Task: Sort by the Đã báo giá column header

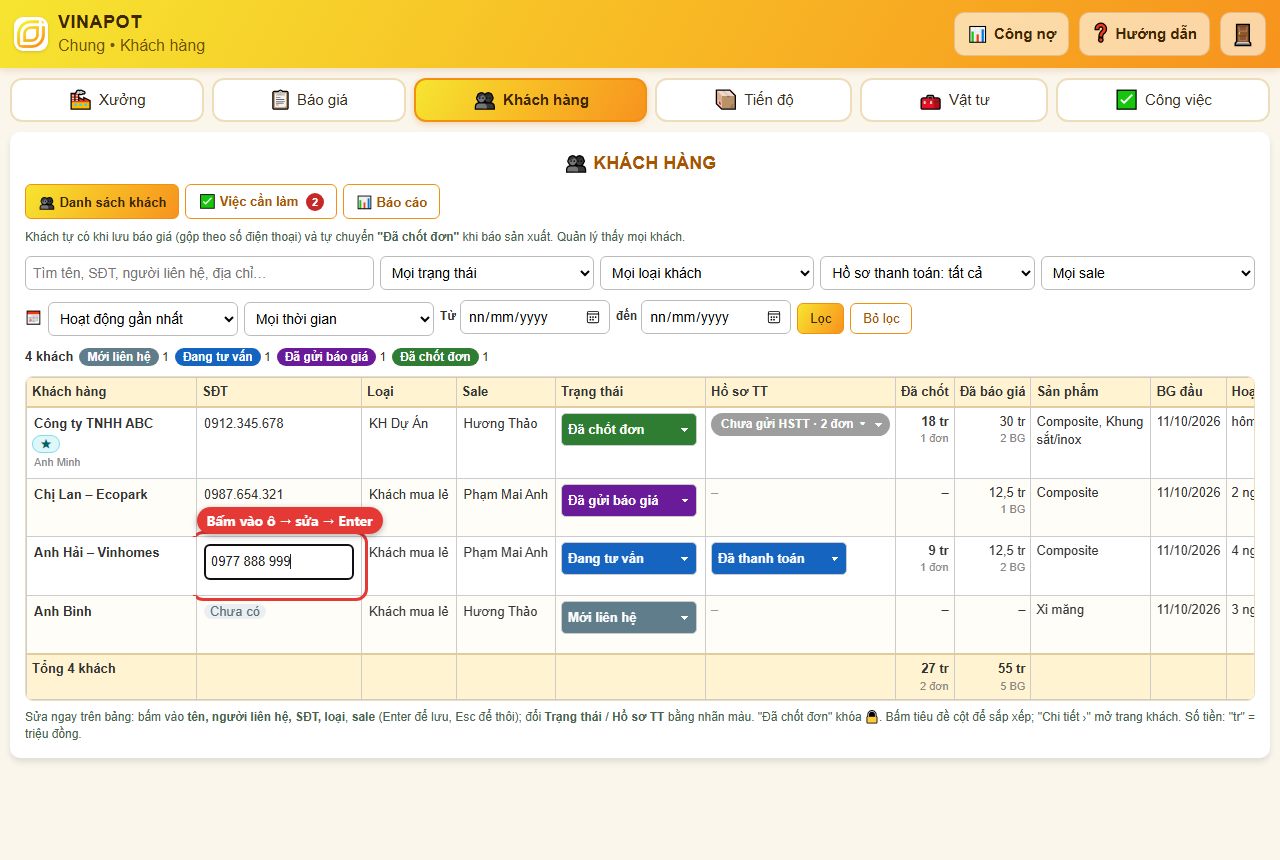Action: coord(992,391)
